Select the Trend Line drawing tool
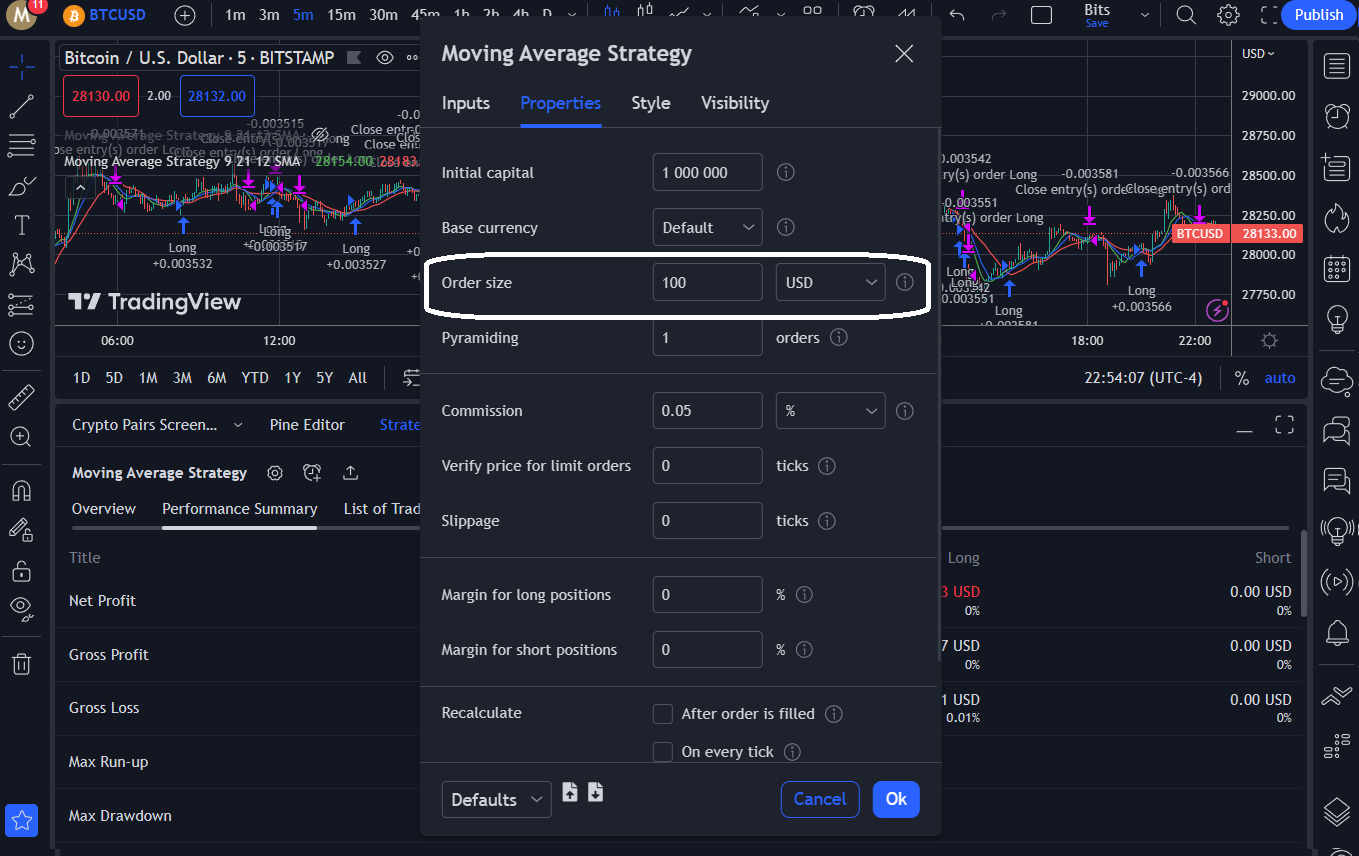The width and height of the screenshot is (1359, 856). pos(22,106)
